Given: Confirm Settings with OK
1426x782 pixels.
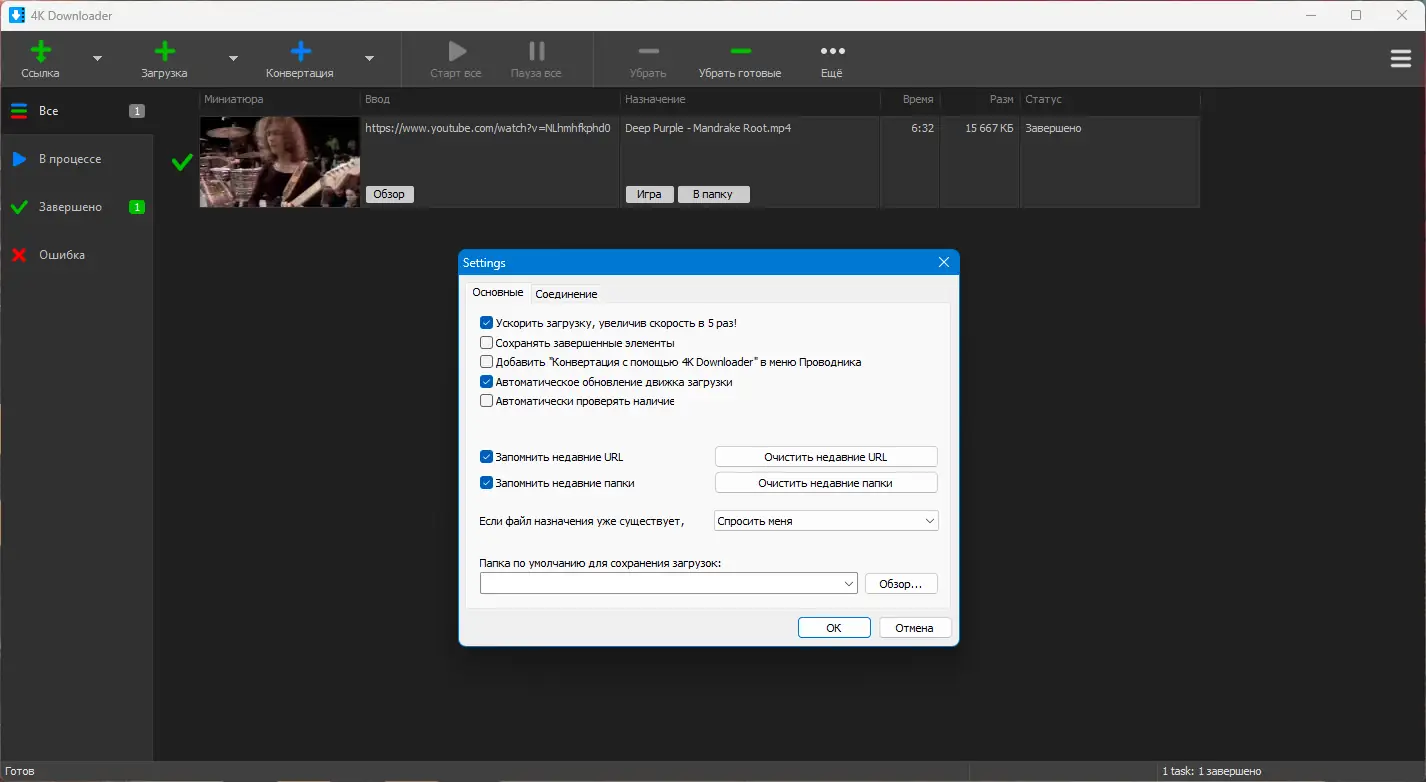Looking at the screenshot, I should (x=834, y=628).
